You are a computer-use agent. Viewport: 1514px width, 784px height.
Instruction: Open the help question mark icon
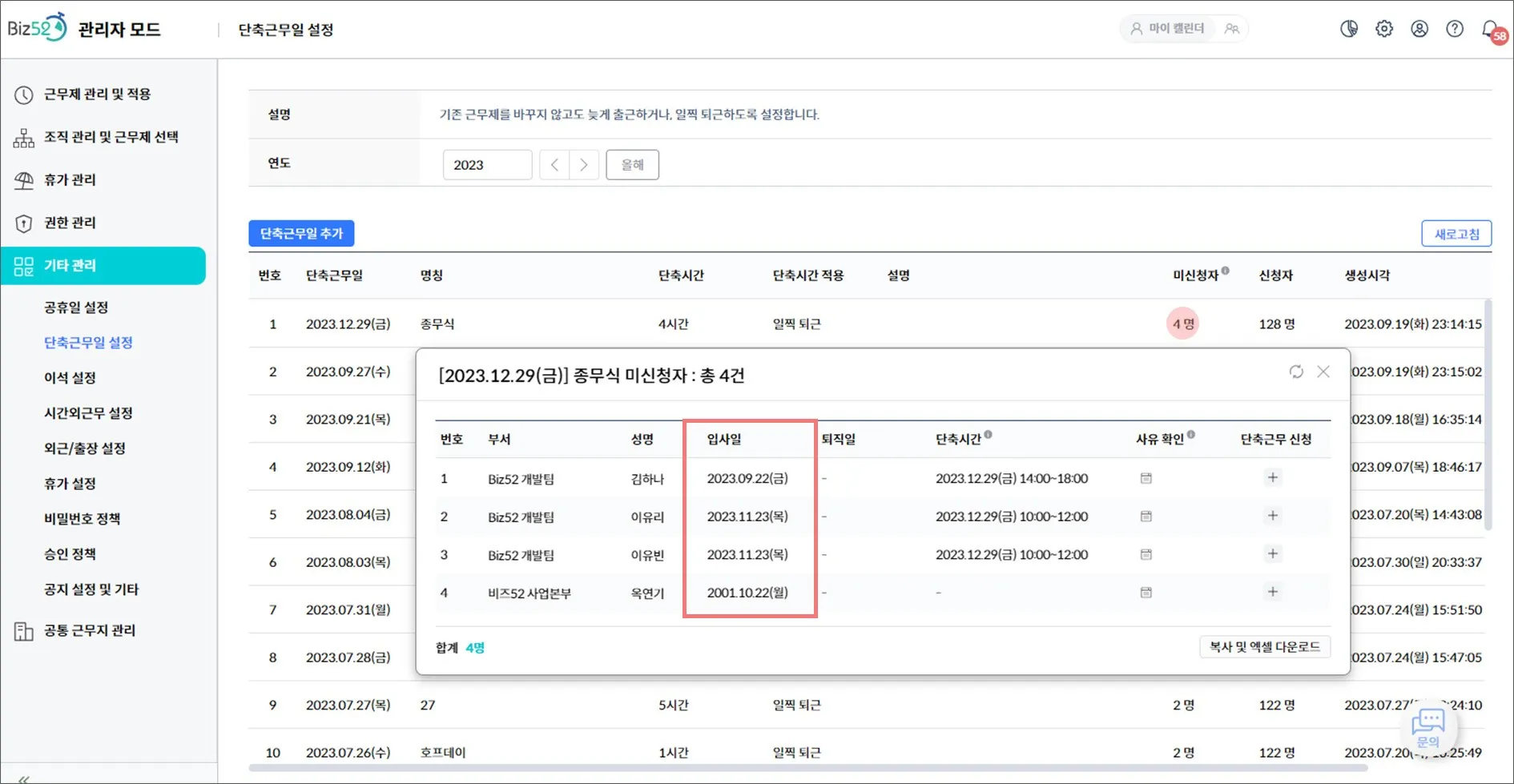[x=1455, y=29]
